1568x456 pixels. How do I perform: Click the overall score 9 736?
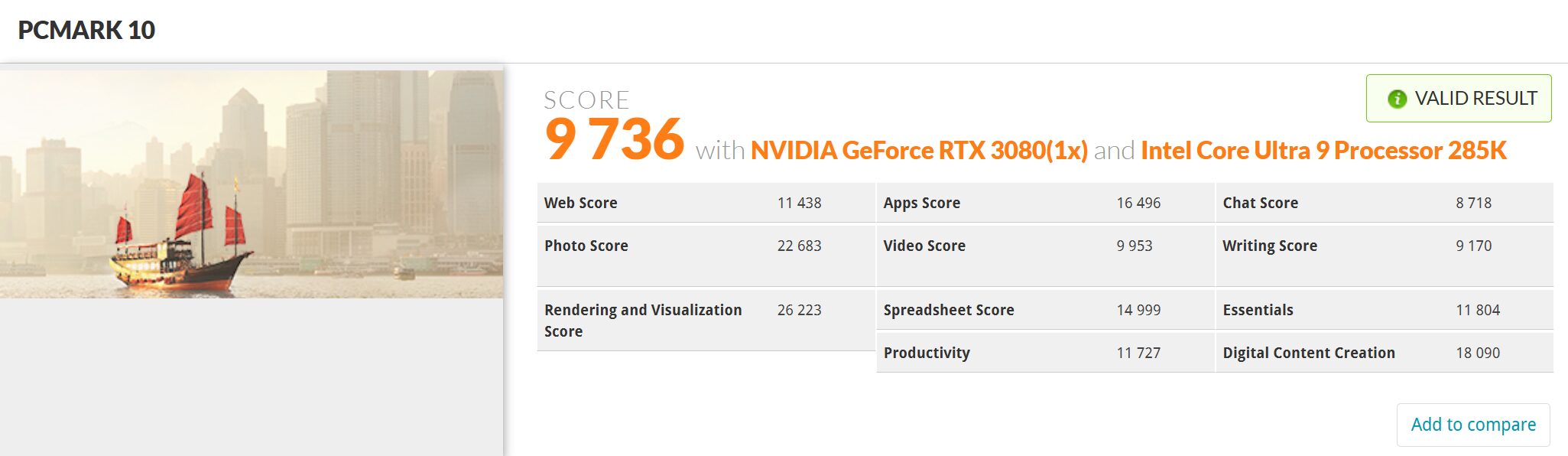(x=614, y=140)
